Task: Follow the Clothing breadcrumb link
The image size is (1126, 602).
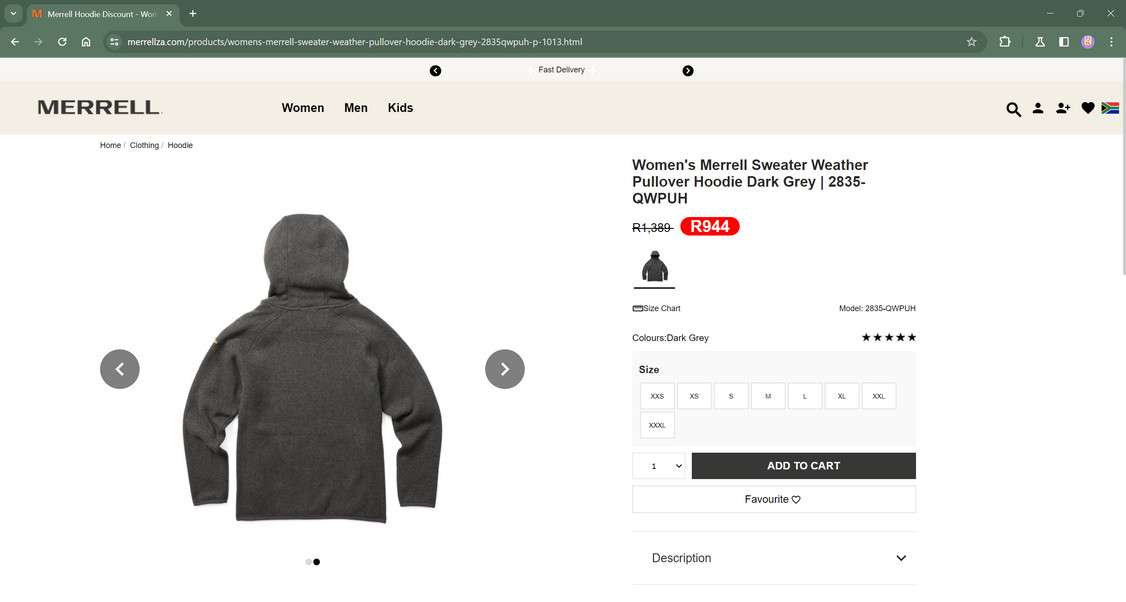Action: pos(143,145)
